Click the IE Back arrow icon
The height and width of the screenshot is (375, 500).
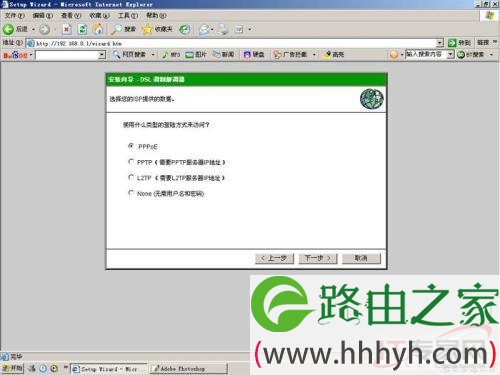(8, 29)
